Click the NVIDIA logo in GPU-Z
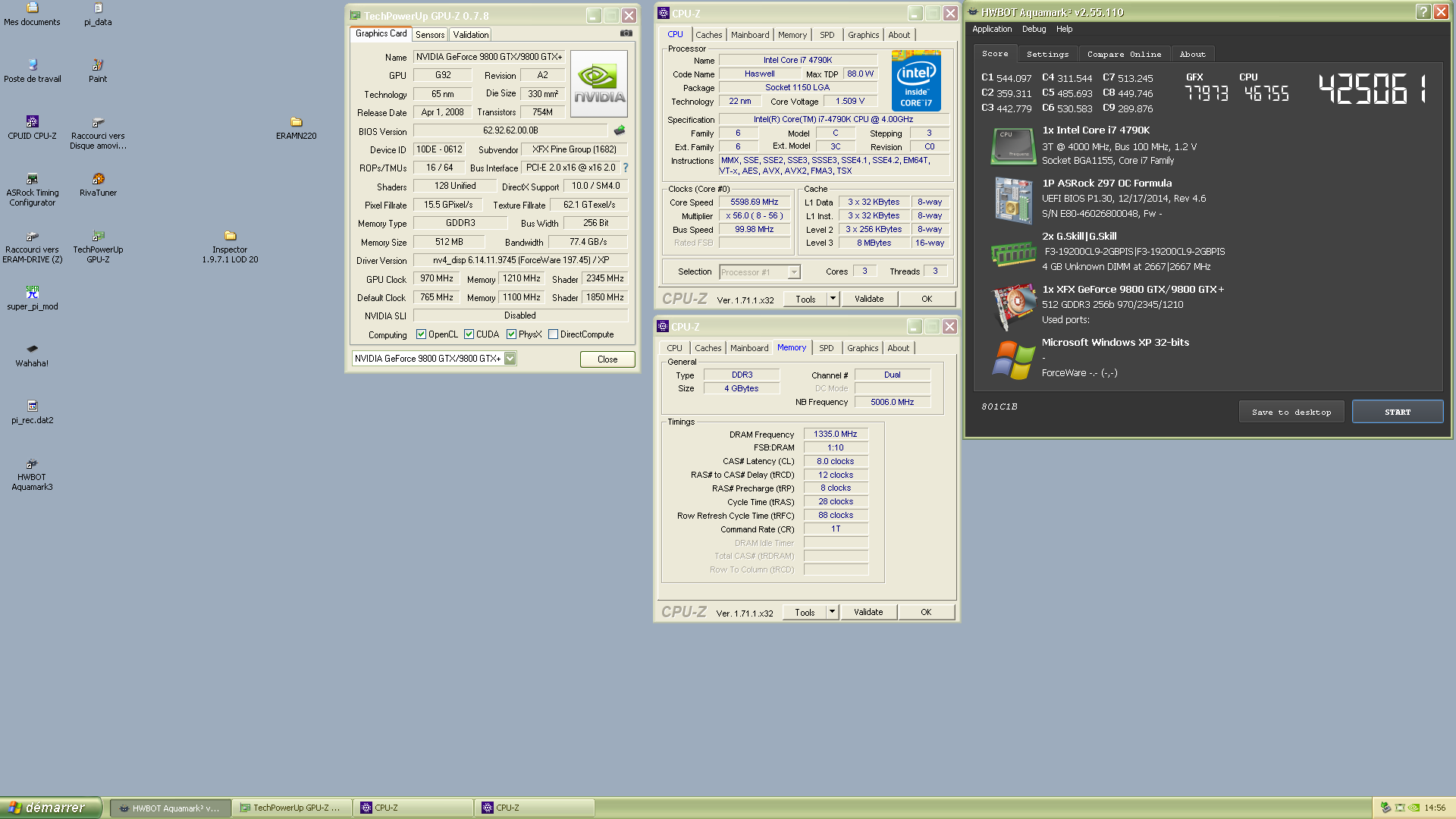The width and height of the screenshot is (1456, 819). pos(599,83)
